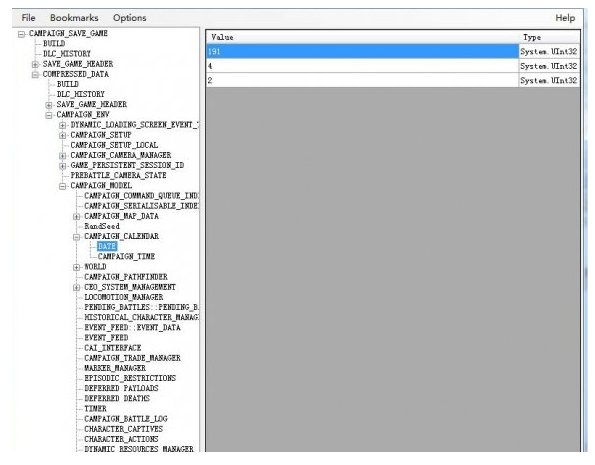The height and width of the screenshot is (465, 595).
Task: Expand CAMPAIGN_CAMERA_MANAGER node
Action: [63, 156]
